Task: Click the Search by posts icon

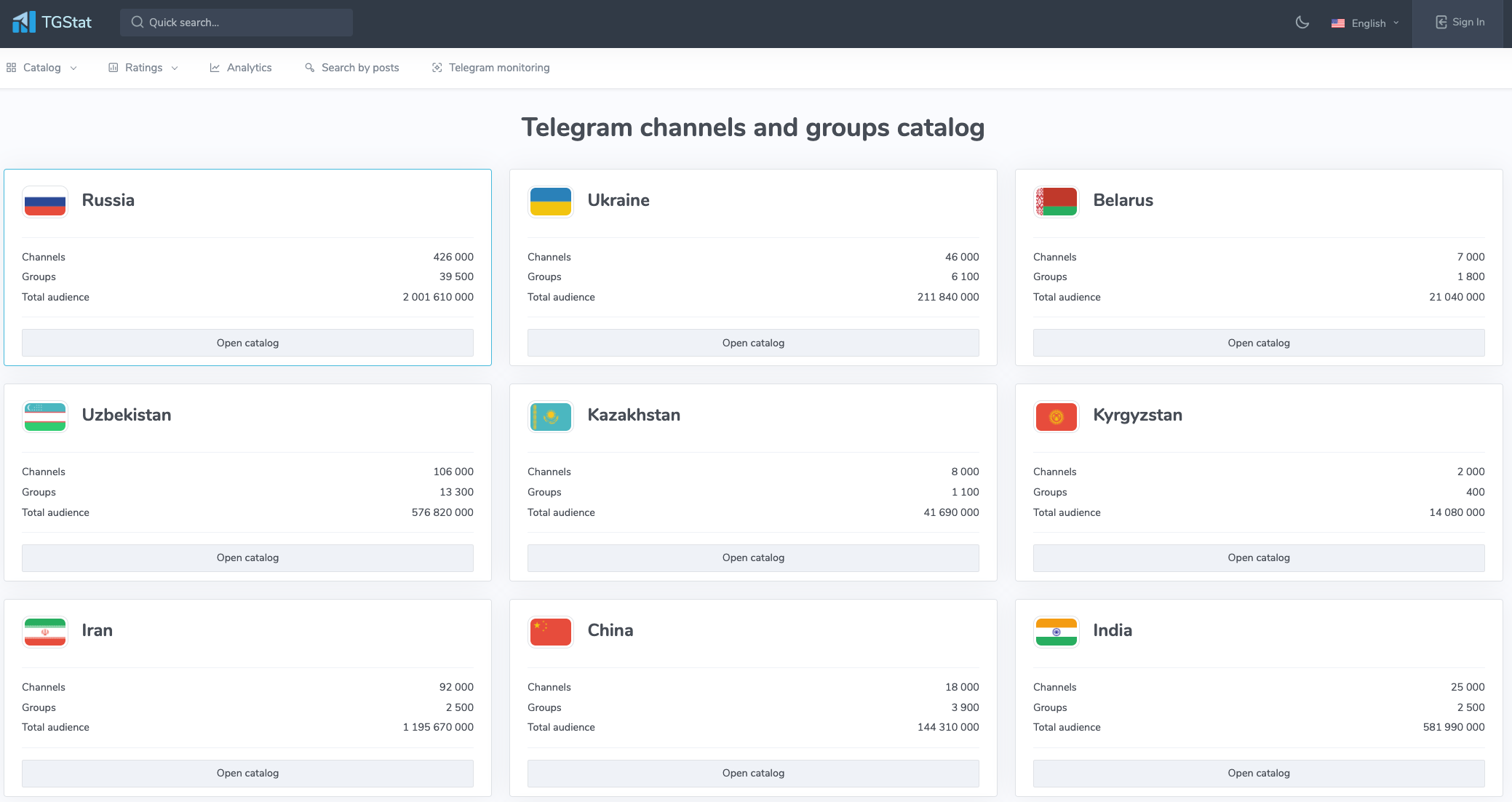Action: click(x=310, y=68)
